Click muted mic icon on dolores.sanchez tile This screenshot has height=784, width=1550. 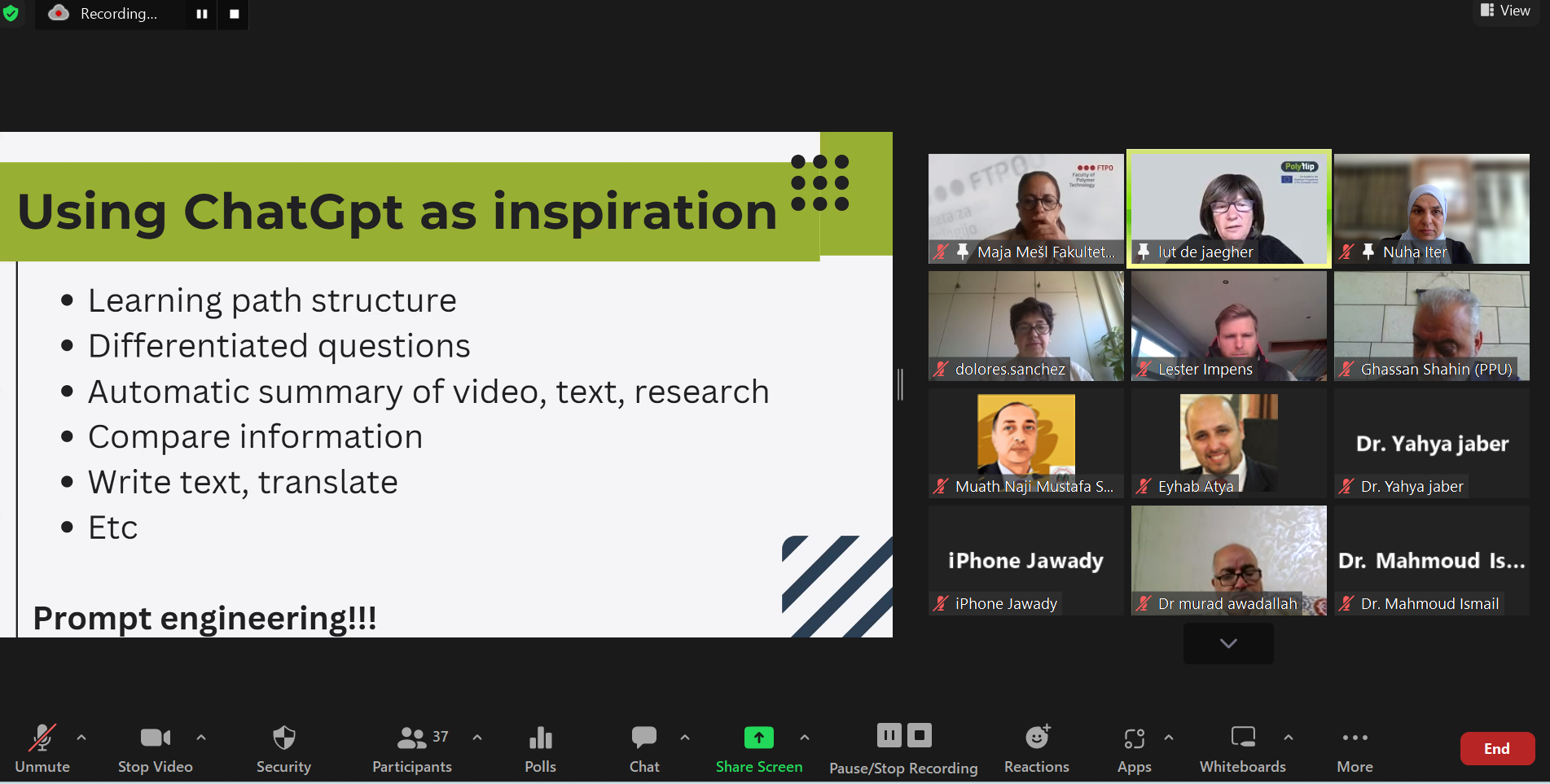tap(941, 369)
